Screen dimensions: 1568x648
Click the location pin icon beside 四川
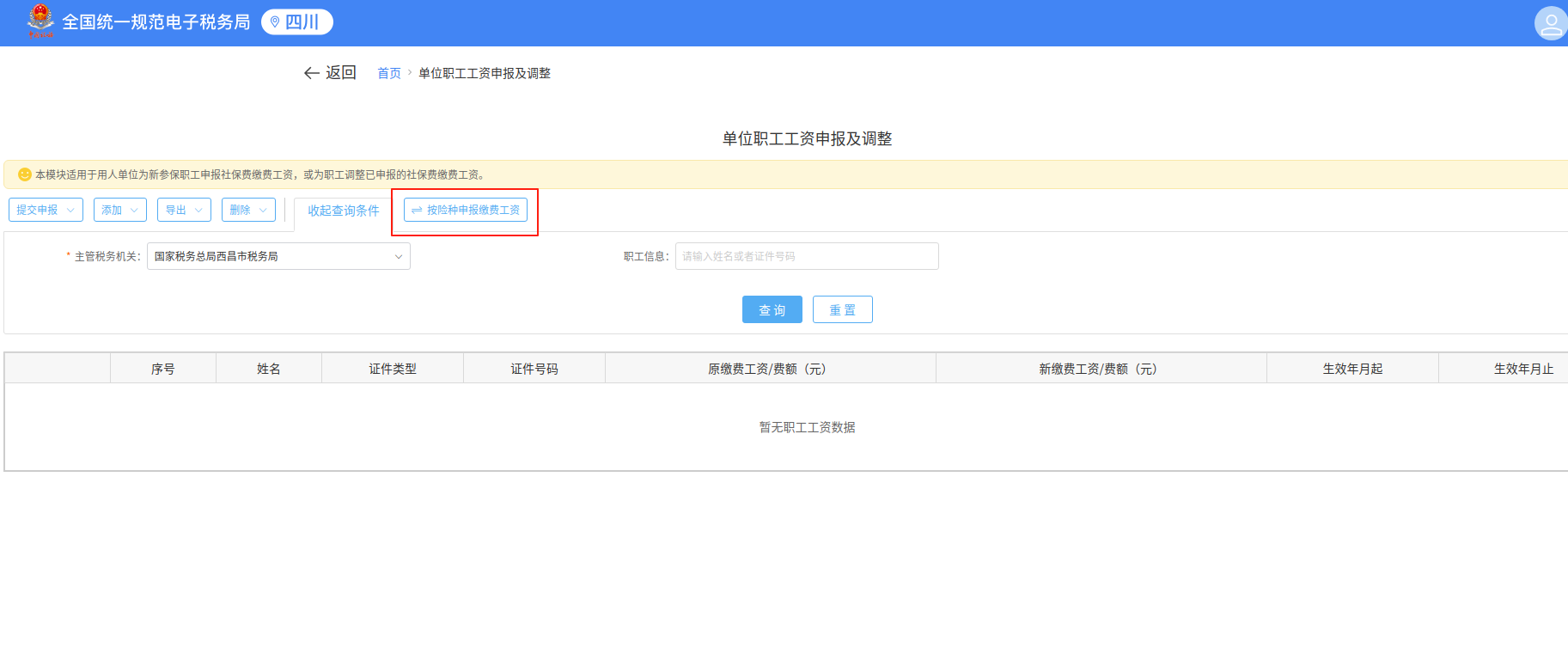(x=275, y=22)
